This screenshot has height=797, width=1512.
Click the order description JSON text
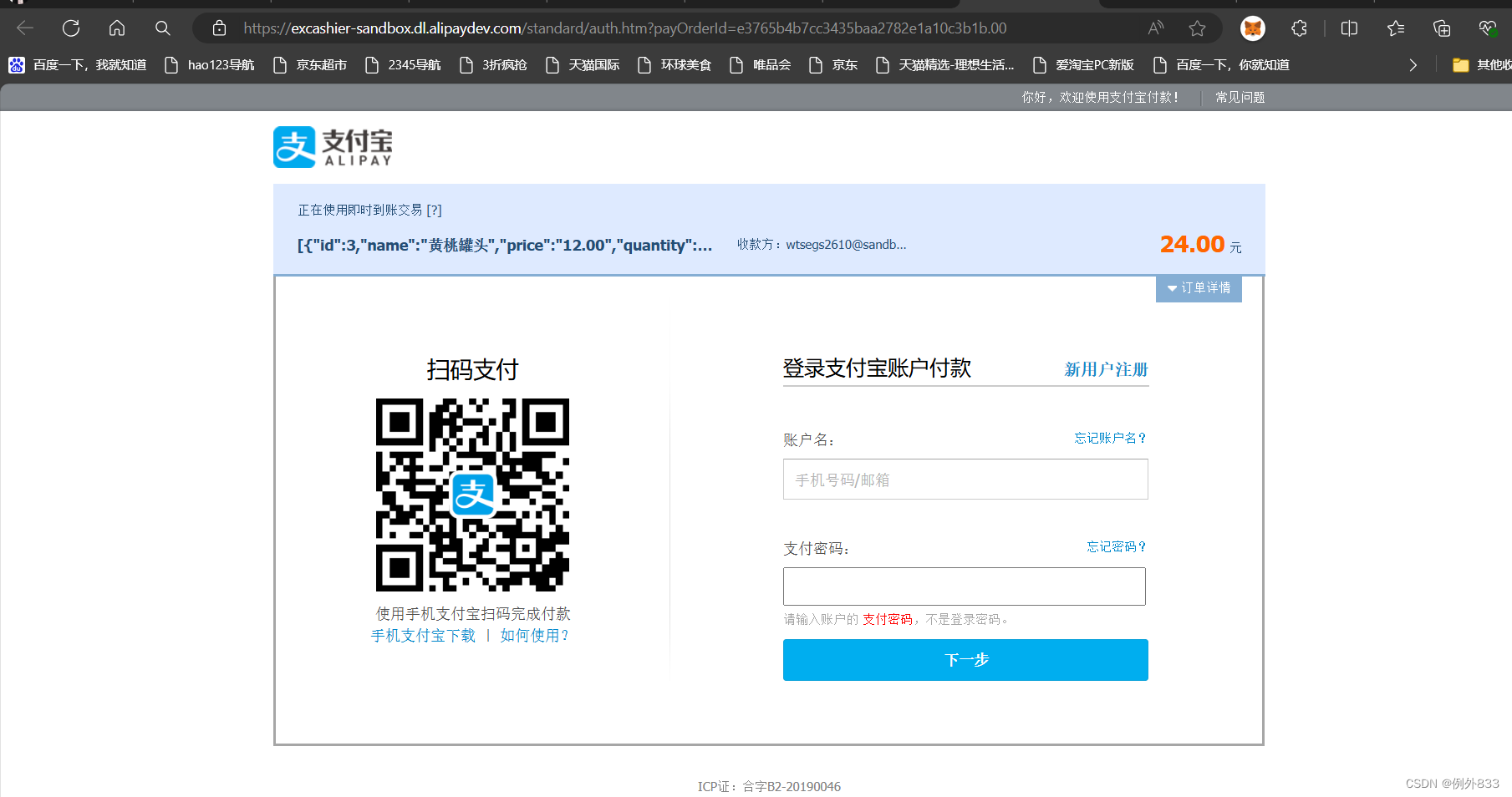pos(505,245)
